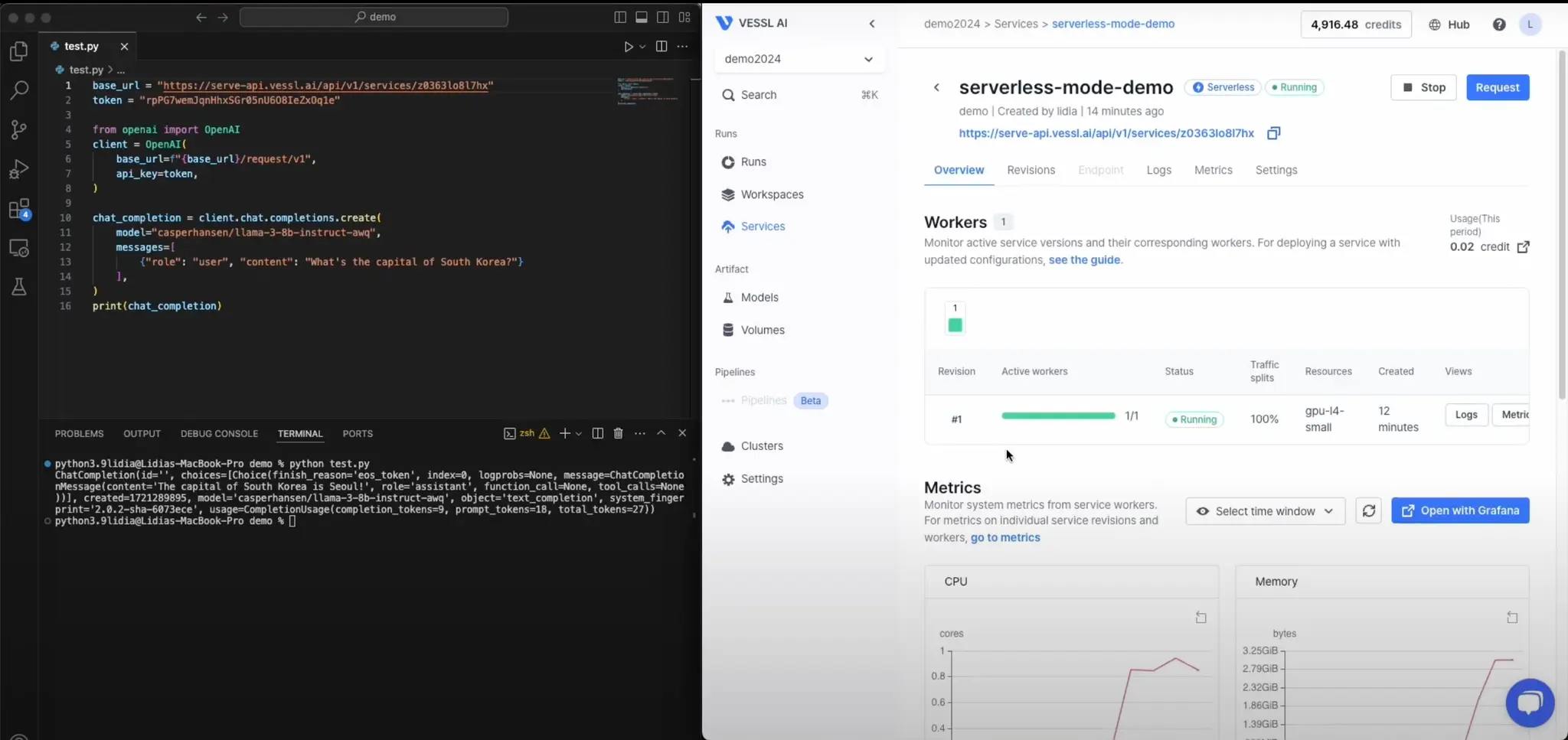Collapse the VESSL sidebar
1568x740 pixels.
coord(872,24)
